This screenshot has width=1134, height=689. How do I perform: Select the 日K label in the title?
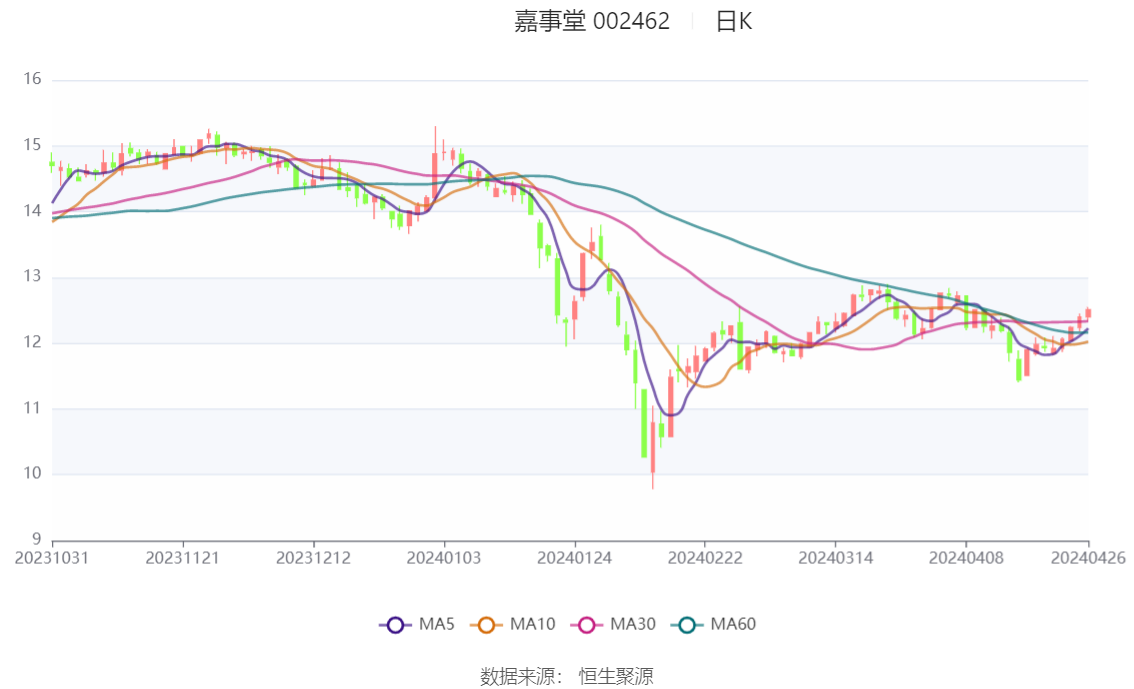pyautogui.click(x=733, y=22)
